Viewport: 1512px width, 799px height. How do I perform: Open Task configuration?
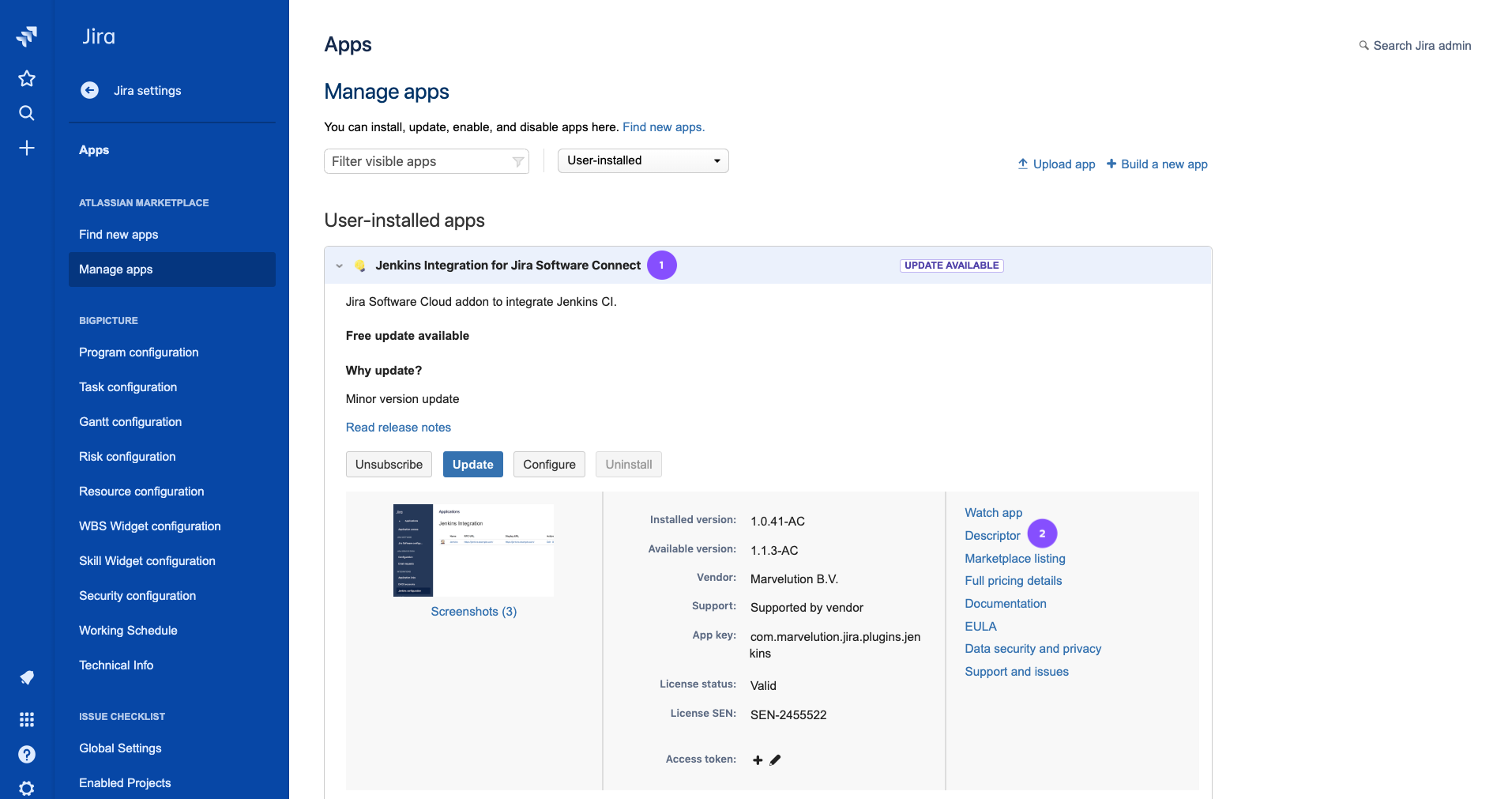click(x=128, y=387)
